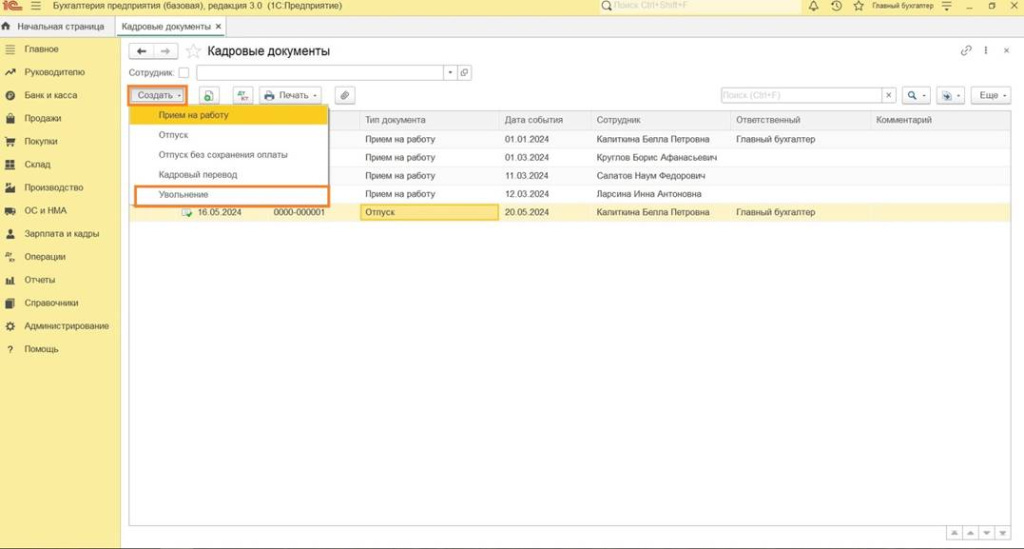The height and width of the screenshot is (549, 1024).
Task: Click the favorites star in title bar
Action: 858,6
